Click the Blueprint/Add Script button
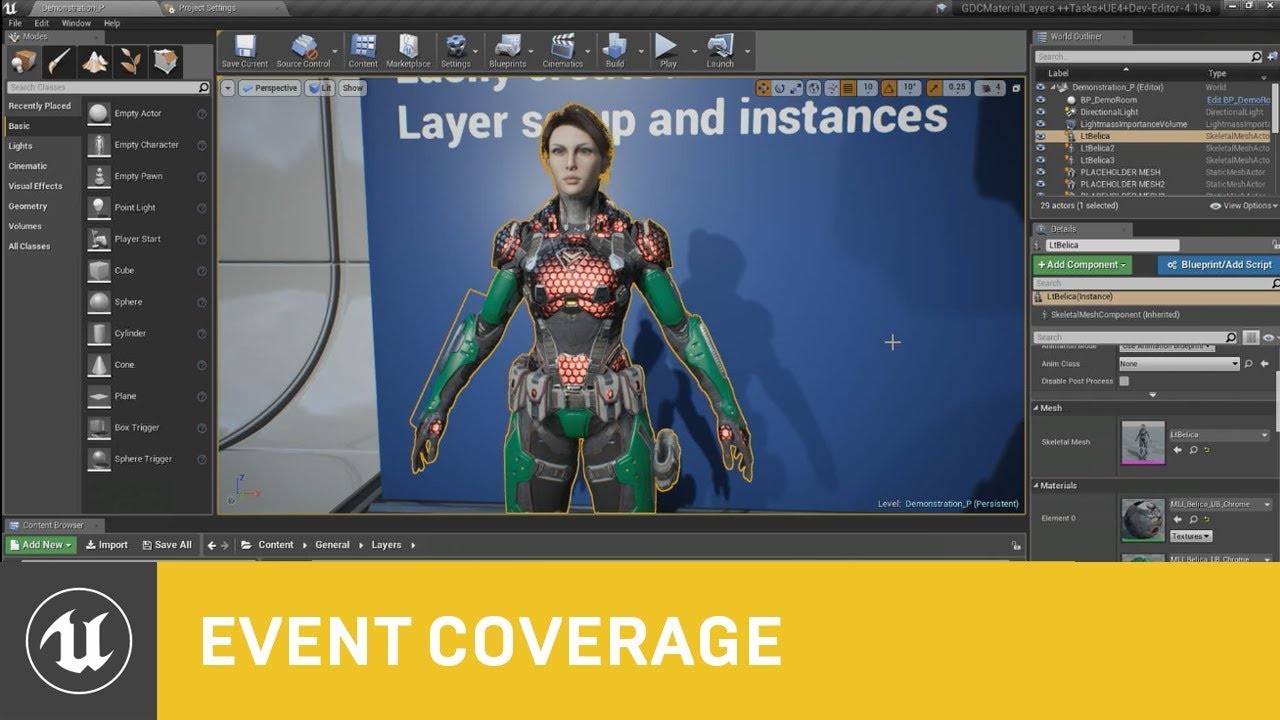Viewport: 1280px width, 720px height. (1218, 265)
